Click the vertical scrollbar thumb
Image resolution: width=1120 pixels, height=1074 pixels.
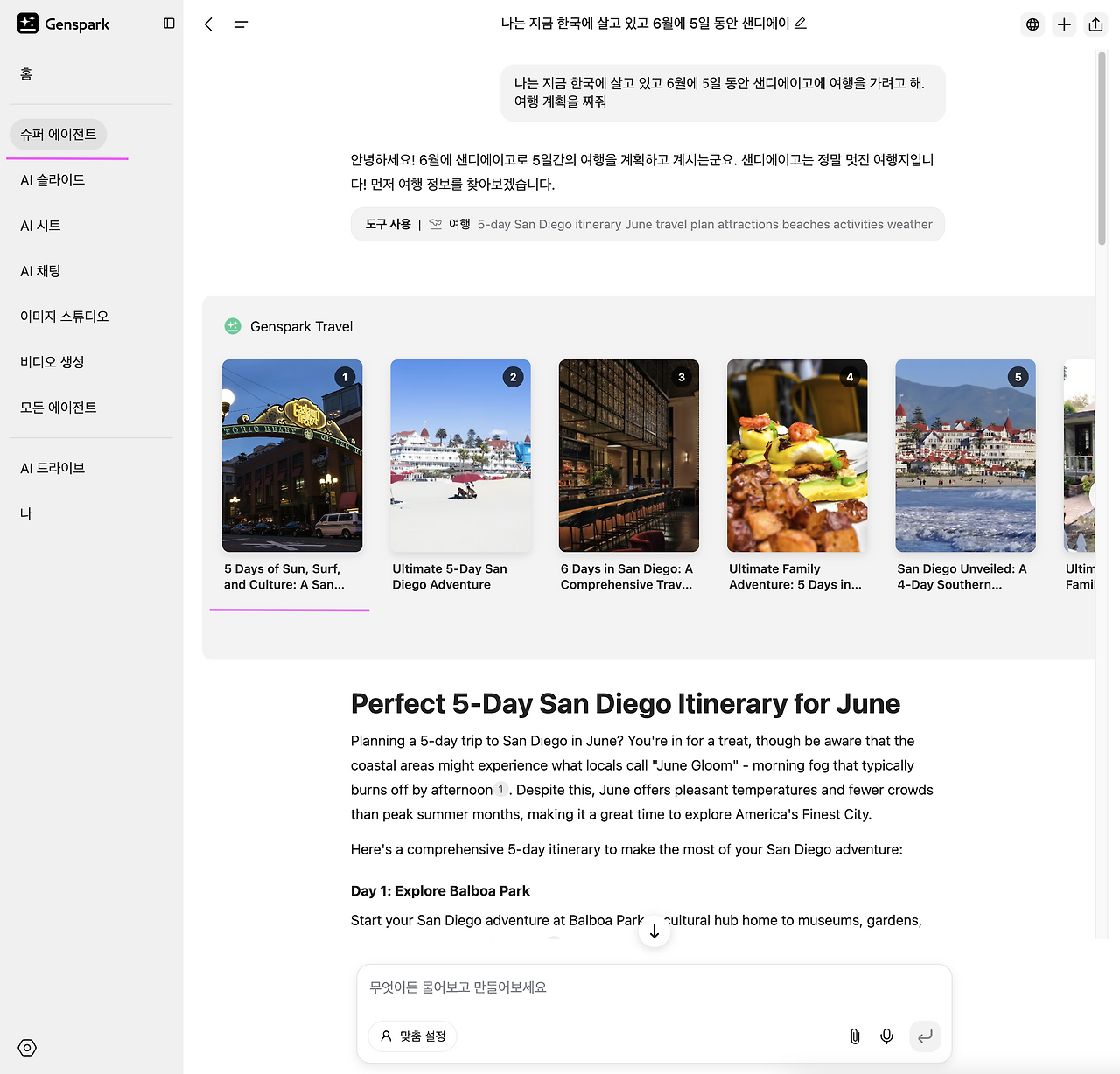click(1102, 149)
